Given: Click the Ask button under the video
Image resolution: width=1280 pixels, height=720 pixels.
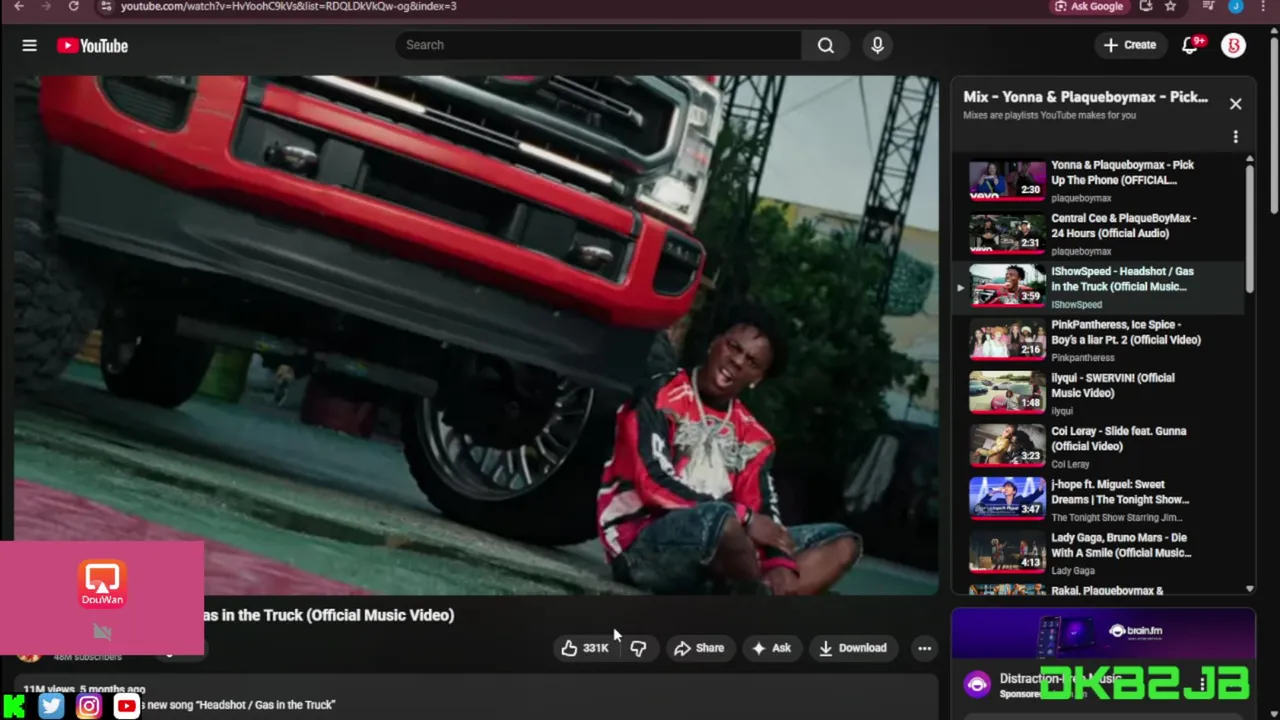Looking at the screenshot, I should pyautogui.click(x=771, y=648).
